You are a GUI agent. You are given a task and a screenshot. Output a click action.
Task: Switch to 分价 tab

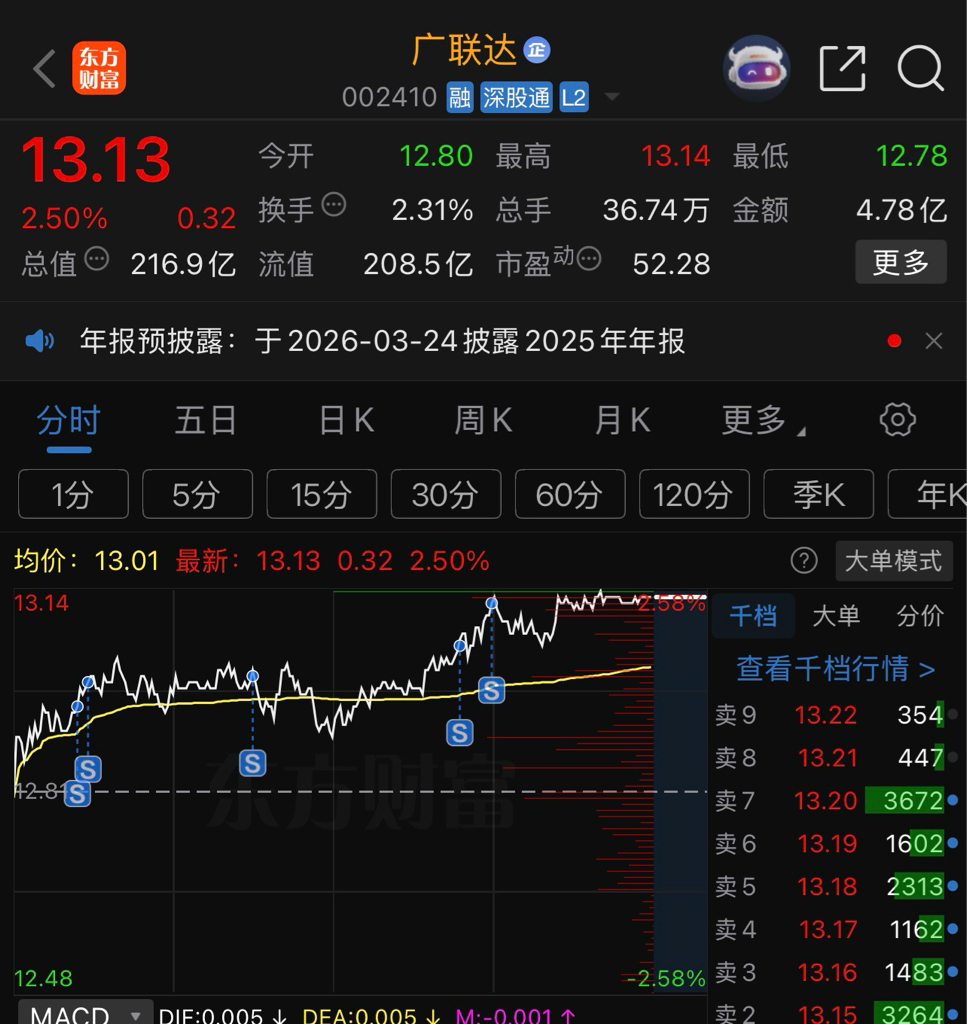[919, 616]
